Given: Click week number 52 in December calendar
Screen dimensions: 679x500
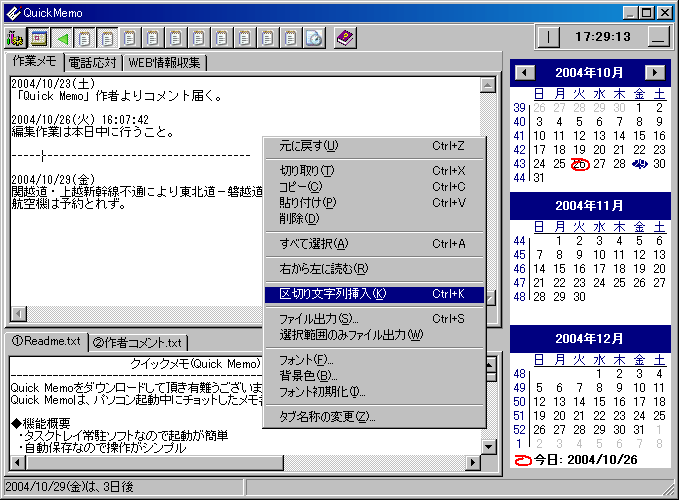Looking at the screenshot, I should point(519,429).
